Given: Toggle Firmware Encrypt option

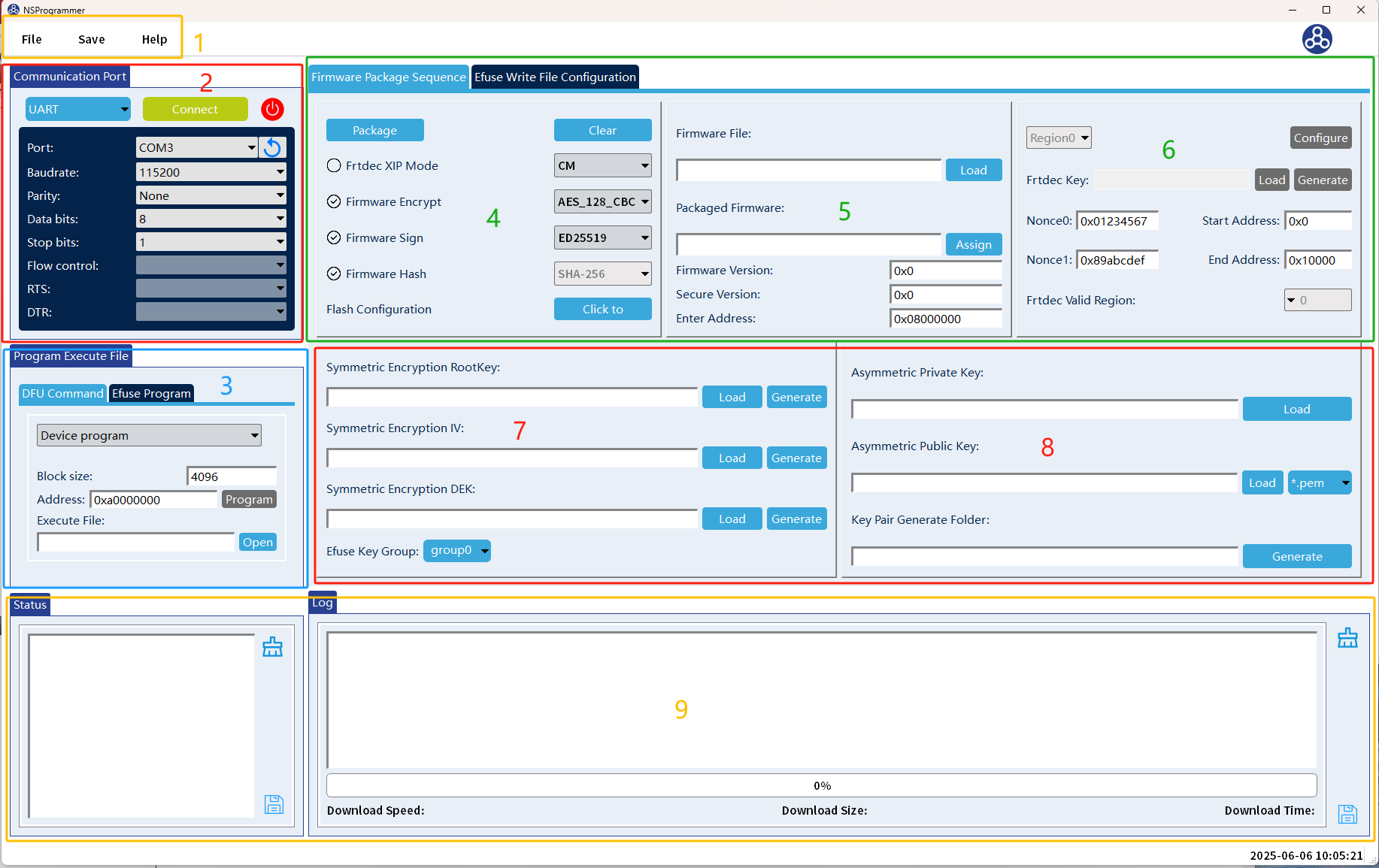Looking at the screenshot, I should (x=334, y=201).
